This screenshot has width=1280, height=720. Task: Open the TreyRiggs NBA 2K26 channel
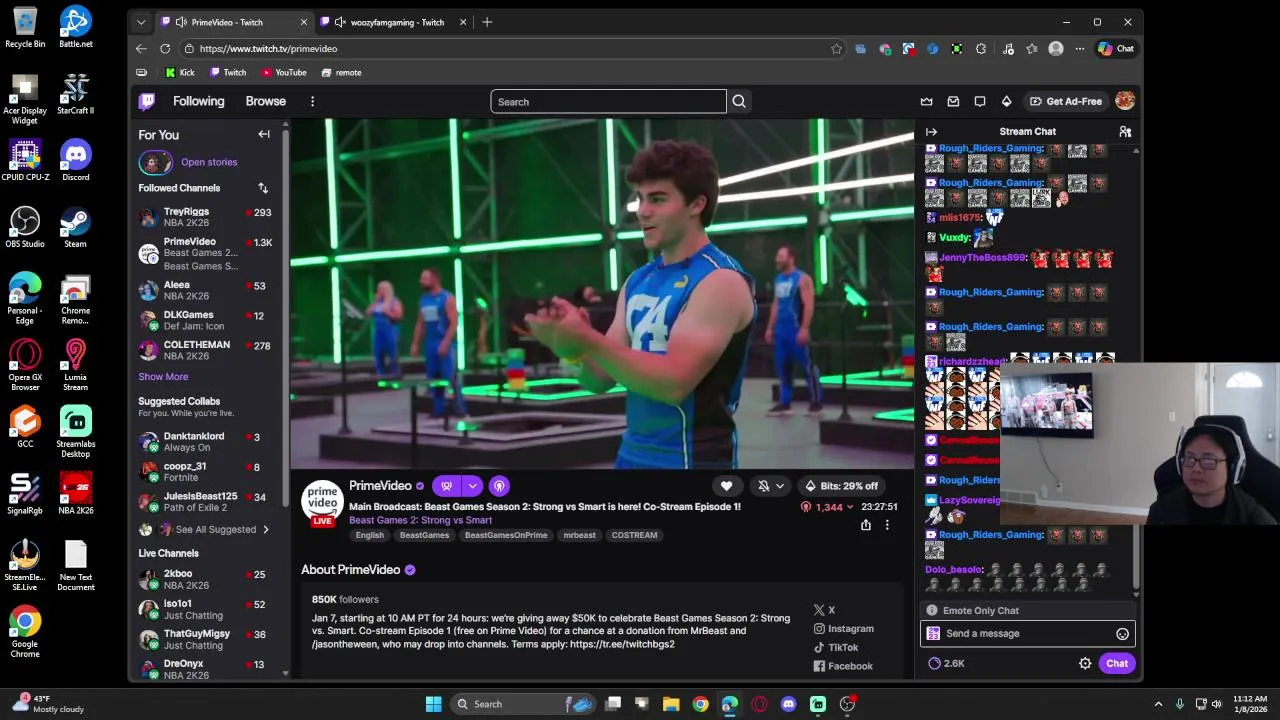(205, 218)
